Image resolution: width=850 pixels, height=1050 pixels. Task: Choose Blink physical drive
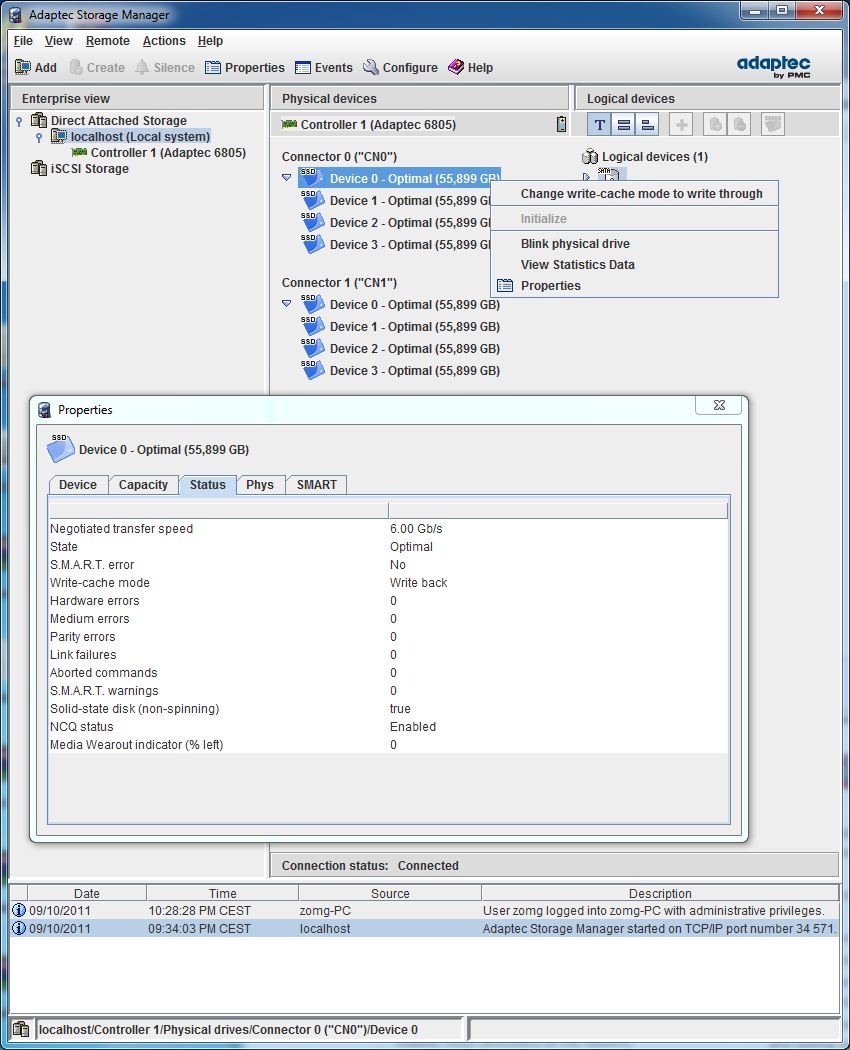click(634, 244)
